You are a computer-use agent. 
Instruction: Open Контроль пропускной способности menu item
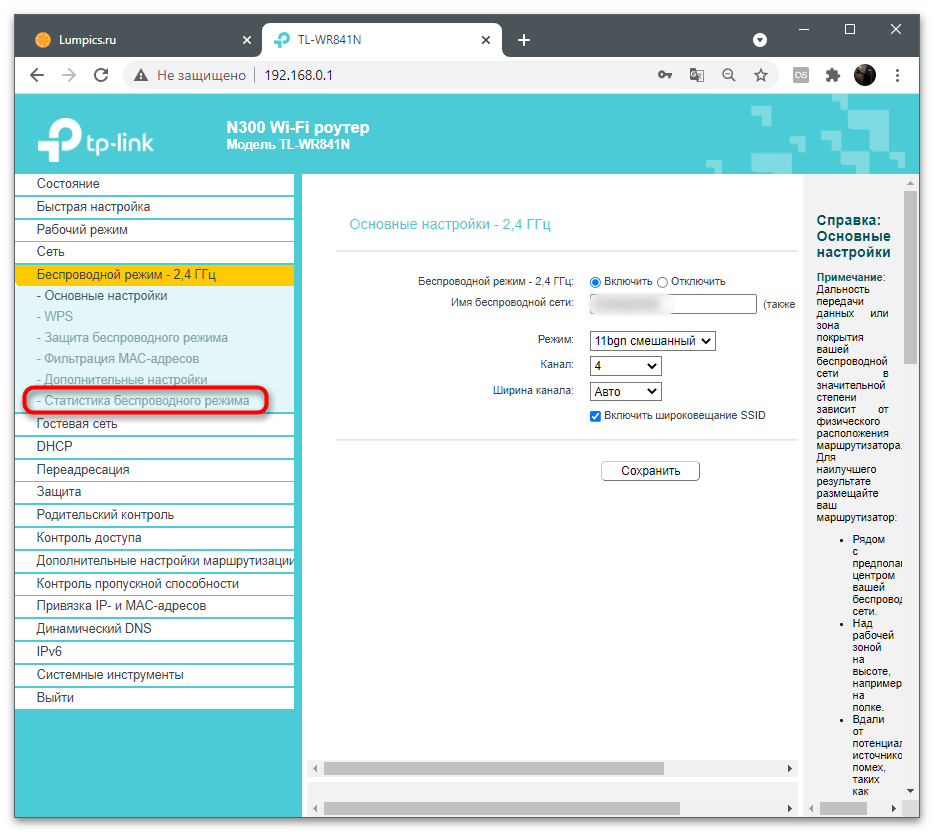click(154, 584)
